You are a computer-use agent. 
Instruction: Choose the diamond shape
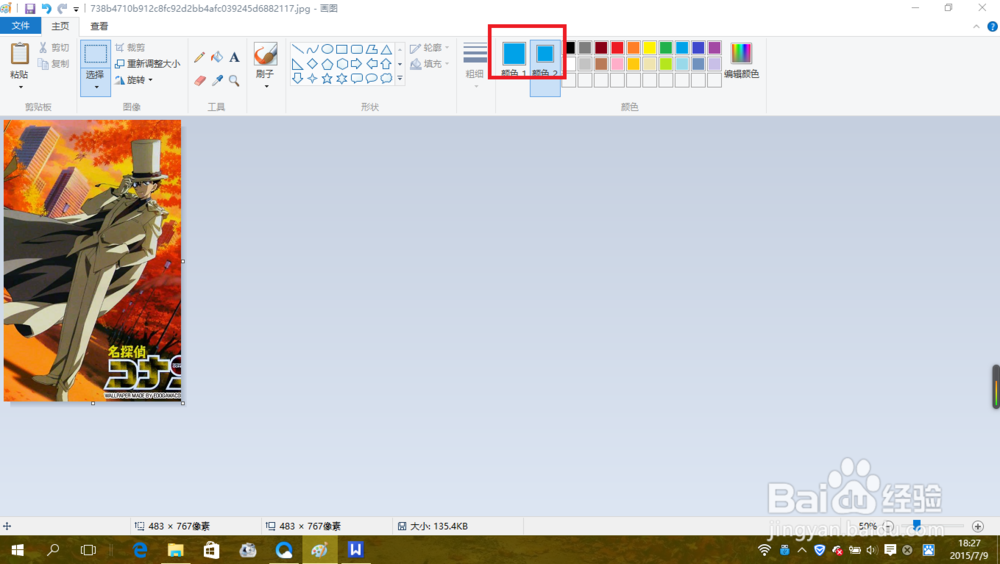[x=312, y=64]
